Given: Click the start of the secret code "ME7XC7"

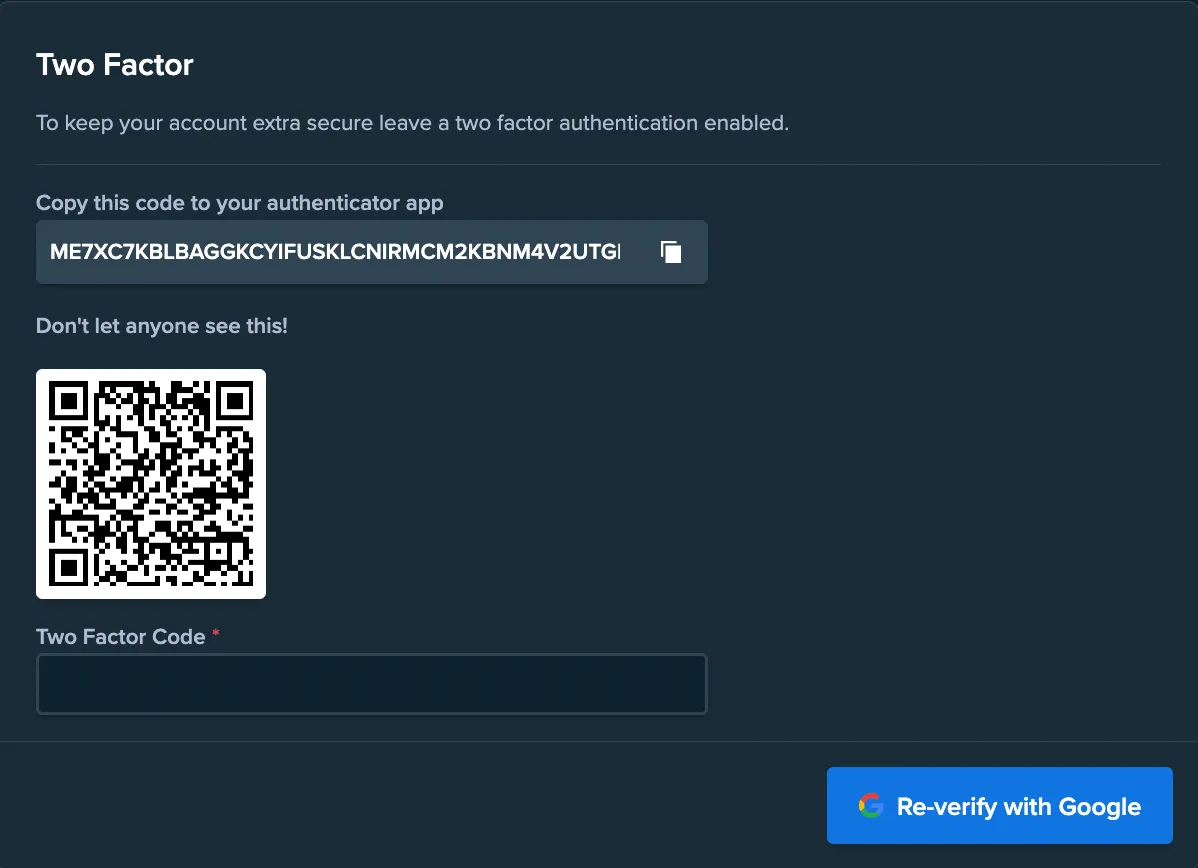Looking at the screenshot, I should click(82, 252).
